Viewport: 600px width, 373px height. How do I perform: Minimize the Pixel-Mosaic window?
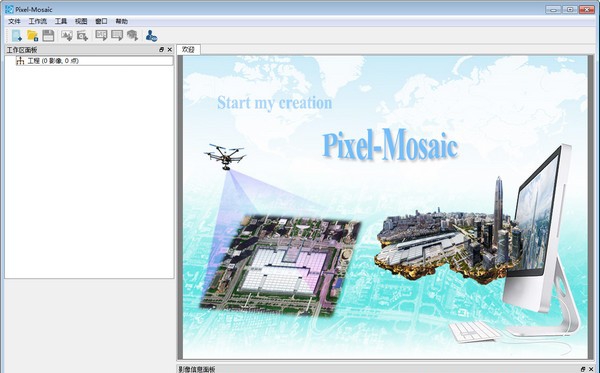(x=553, y=9)
